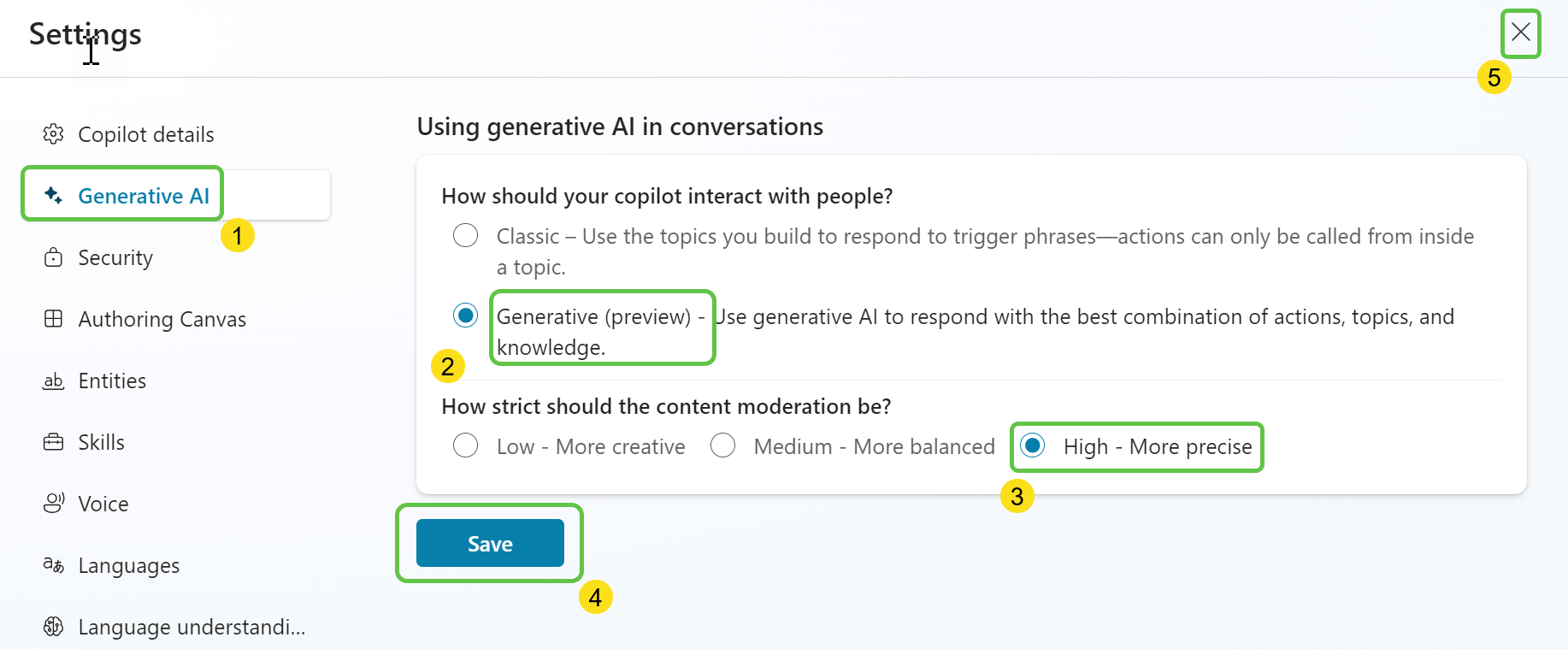Screen dimensions: 1568x649
Task: Click the Generative AI sparkle icon
Action: [53, 196]
